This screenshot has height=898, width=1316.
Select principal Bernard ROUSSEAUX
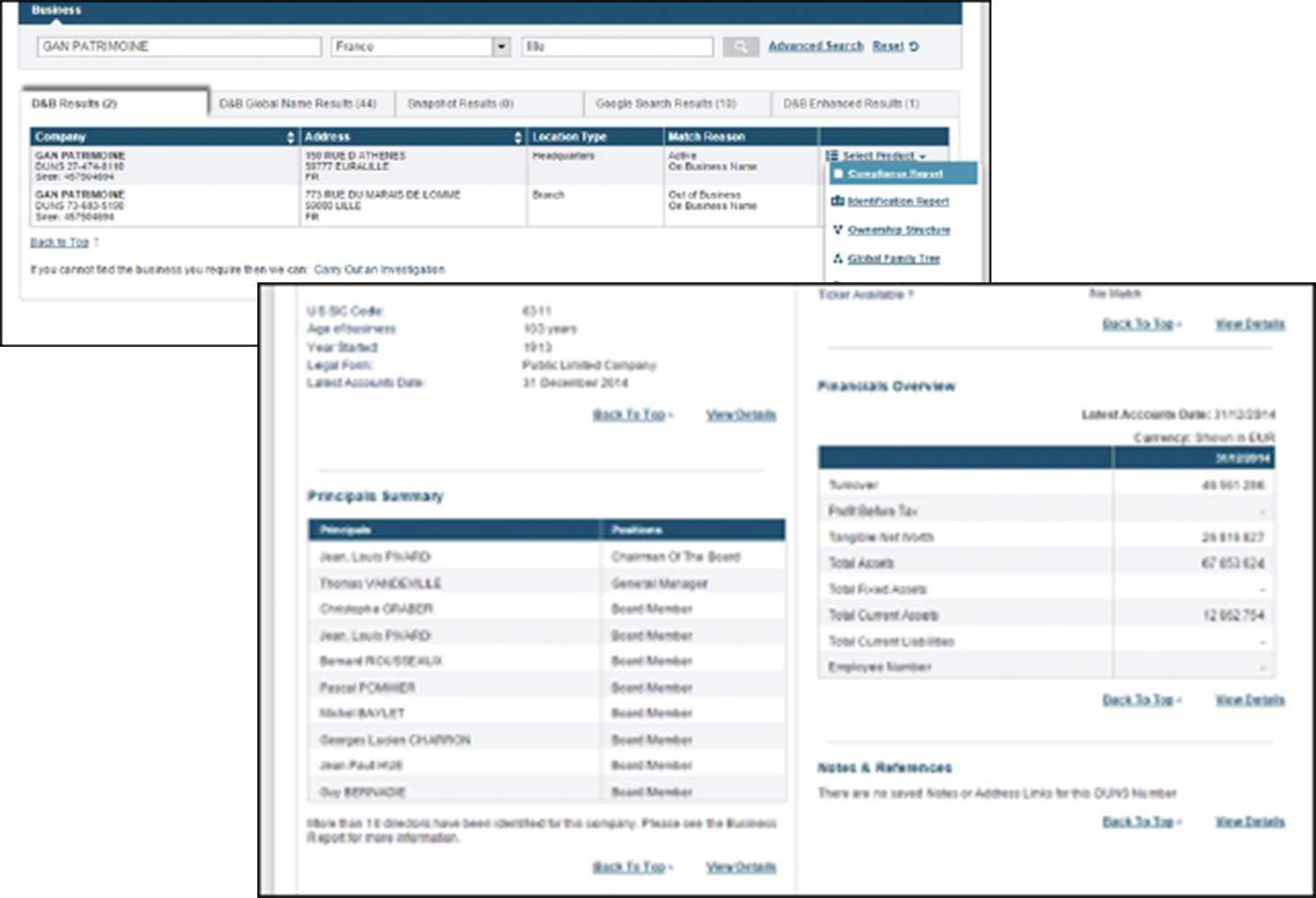coord(381,661)
